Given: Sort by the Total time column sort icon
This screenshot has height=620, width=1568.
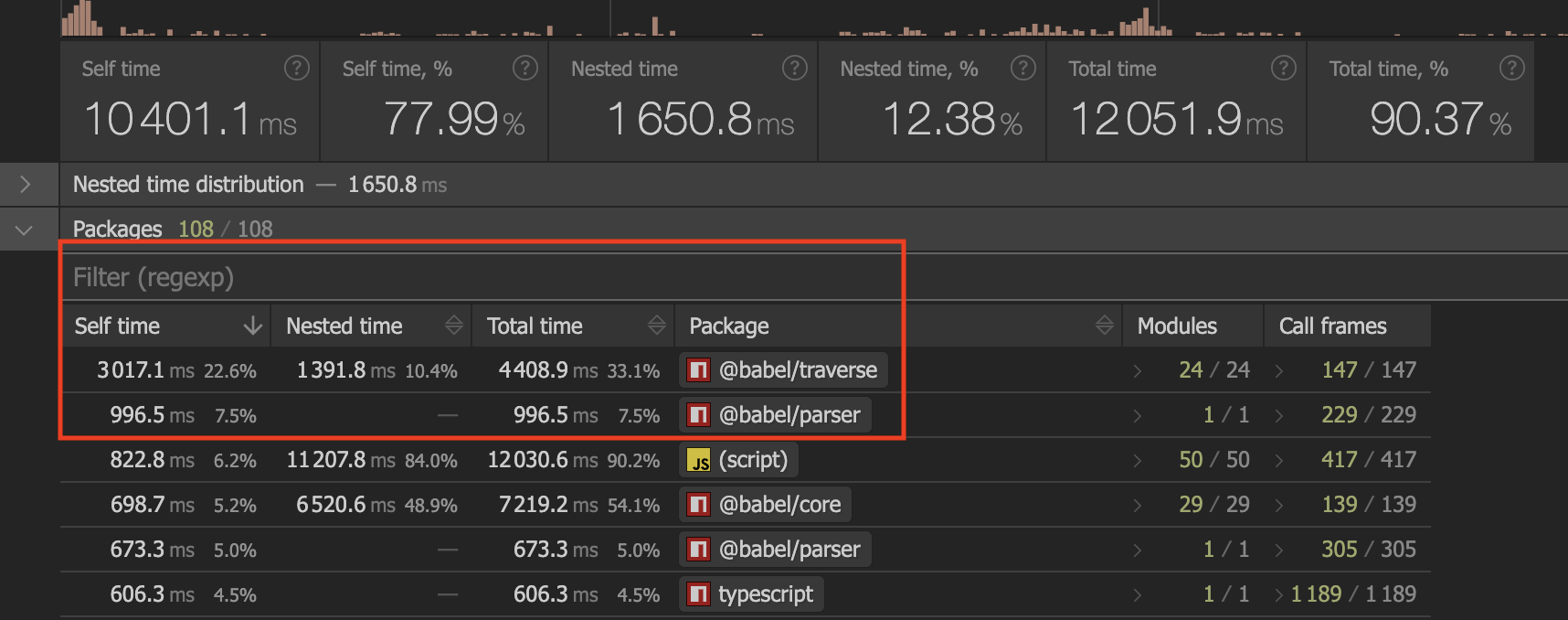Looking at the screenshot, I should click(656, 326).
